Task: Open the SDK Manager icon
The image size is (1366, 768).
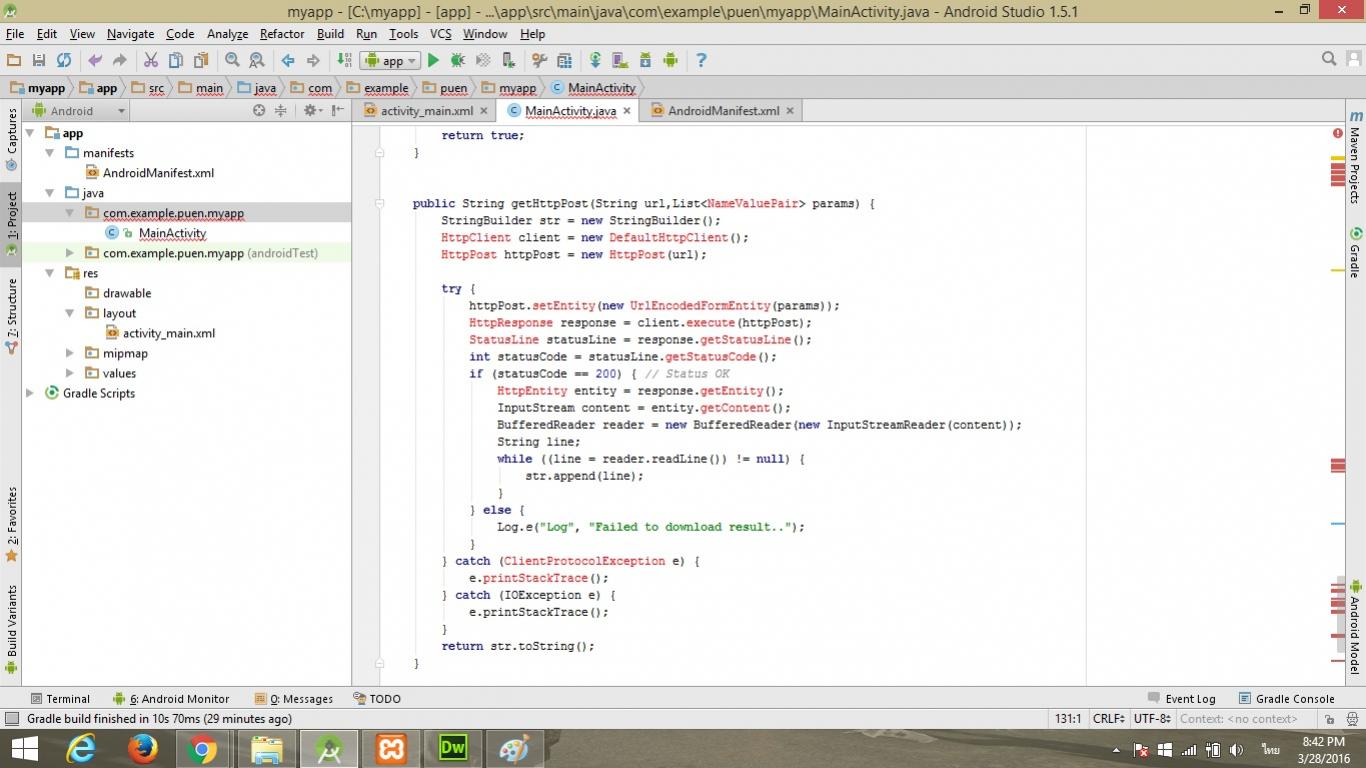Action: click(645, 60)
